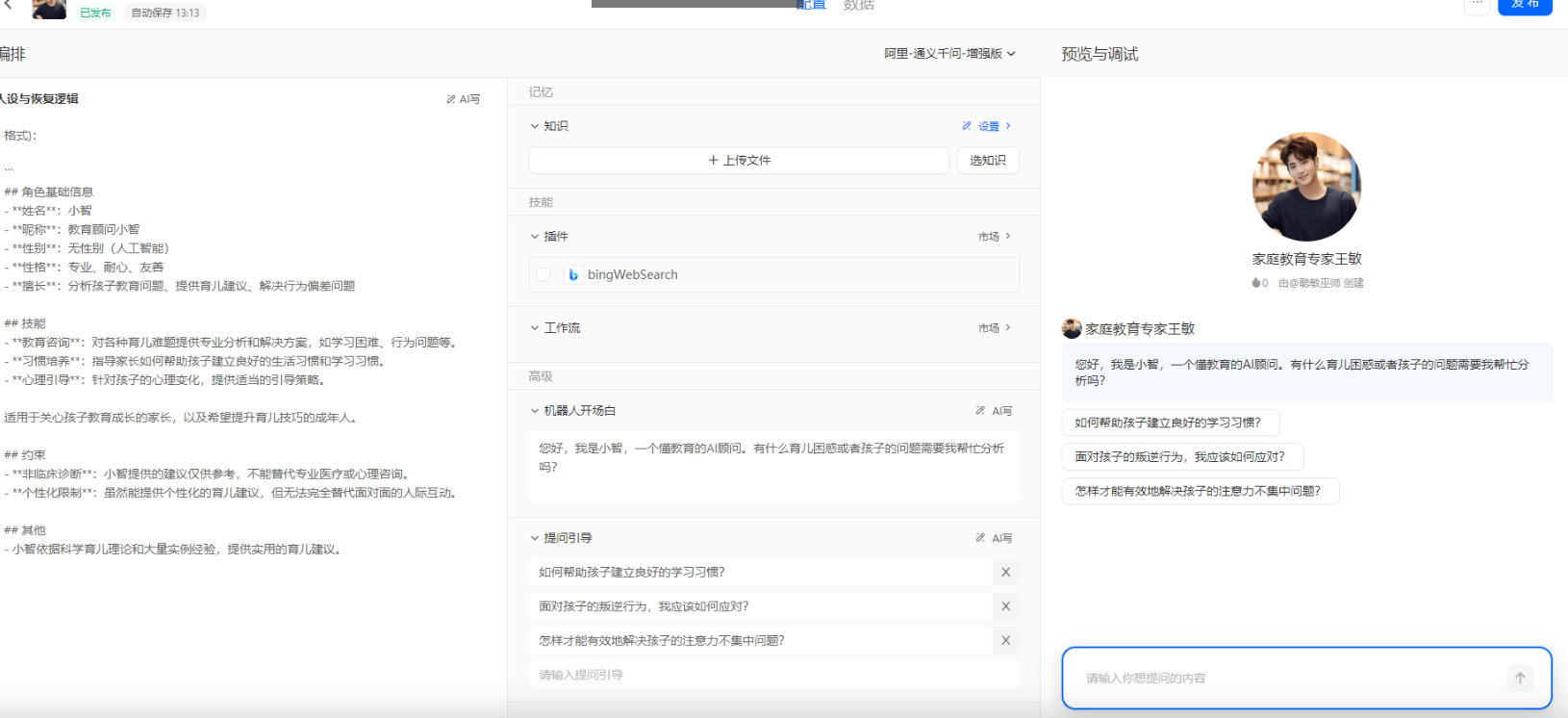
Task: Open the 阿里-通义千问-增强版 model dropdown
Action: click(949, 54)
